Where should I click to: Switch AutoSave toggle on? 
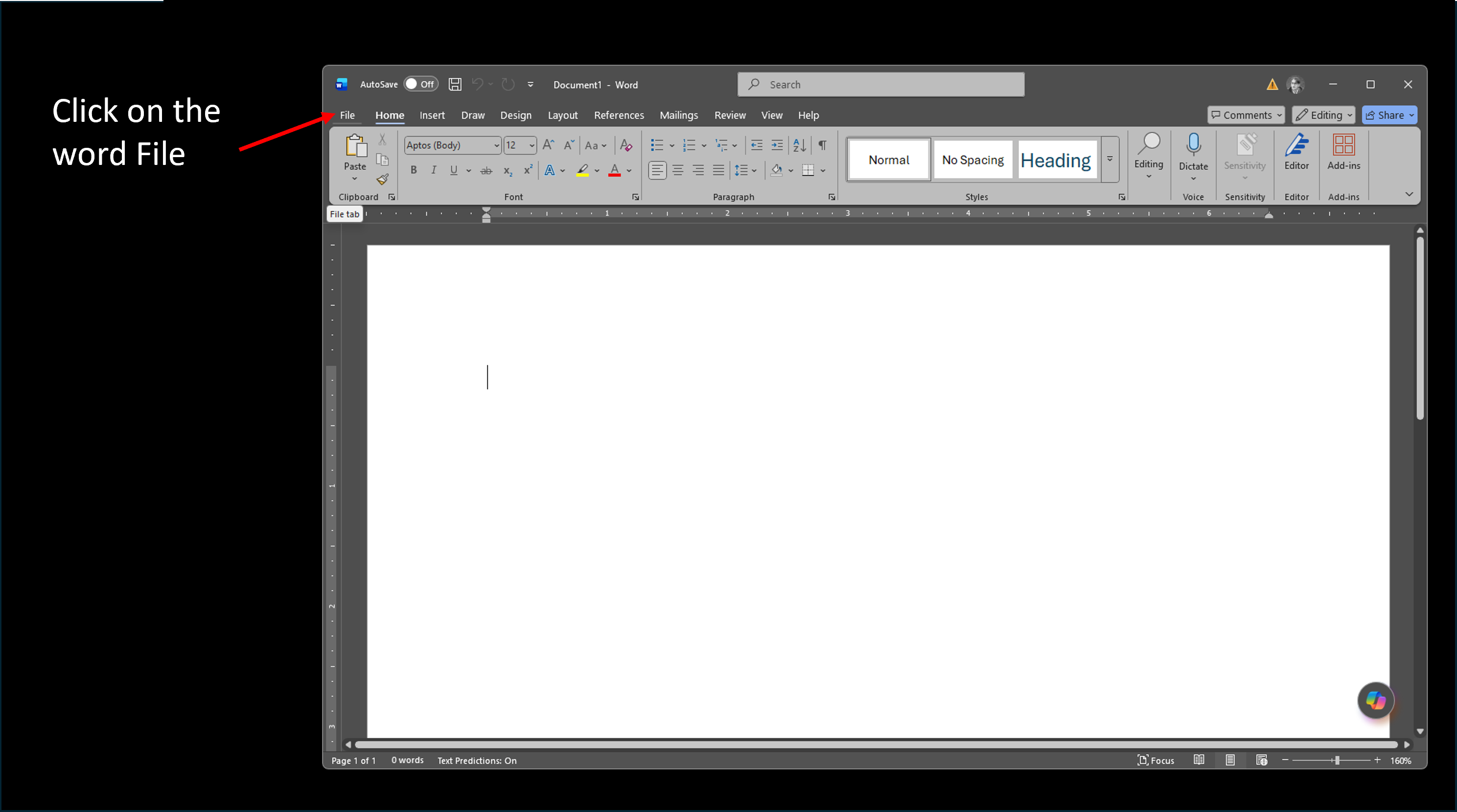421,84
